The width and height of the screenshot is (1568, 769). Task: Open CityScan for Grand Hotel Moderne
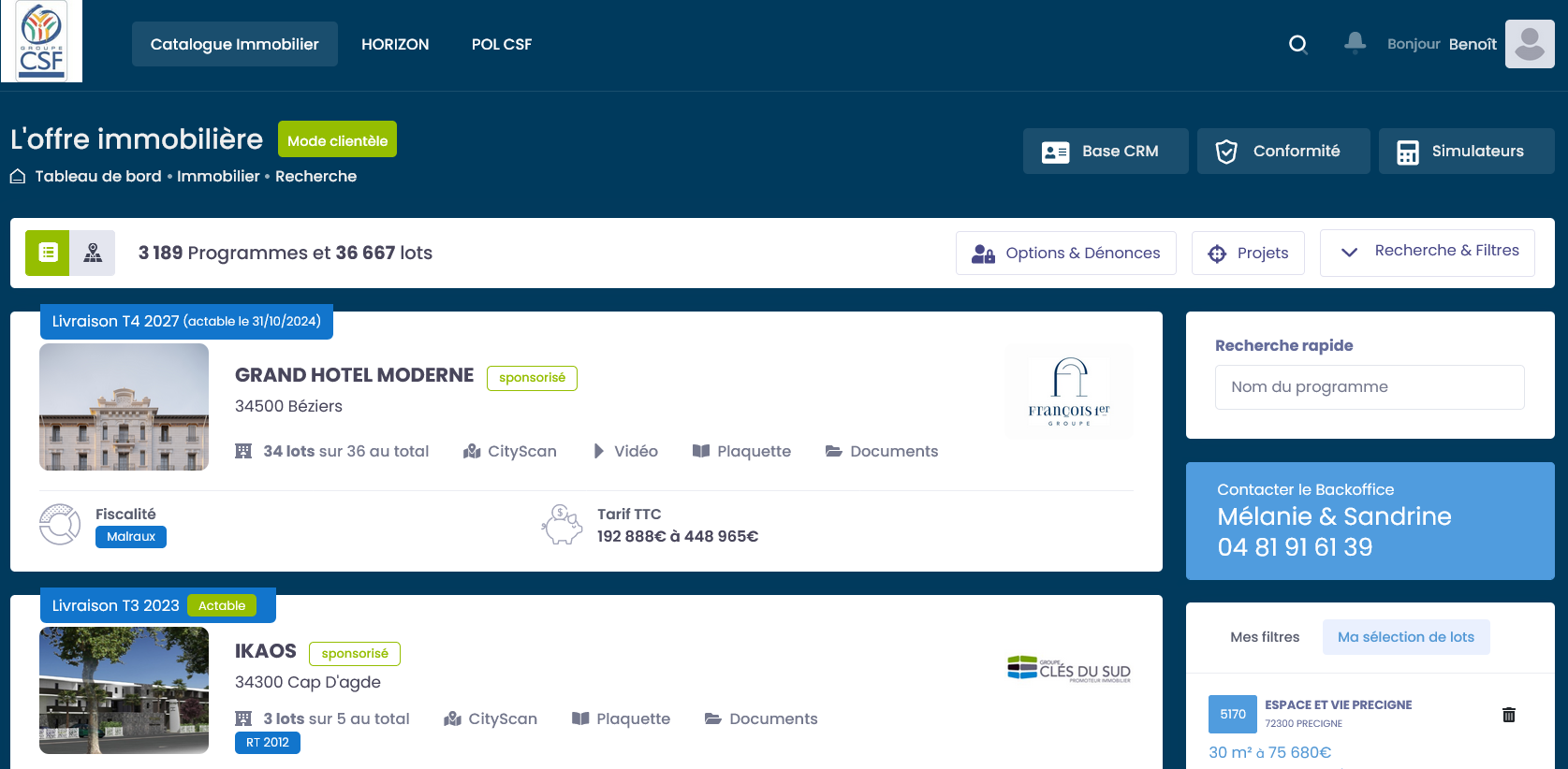tap(510, 451)
